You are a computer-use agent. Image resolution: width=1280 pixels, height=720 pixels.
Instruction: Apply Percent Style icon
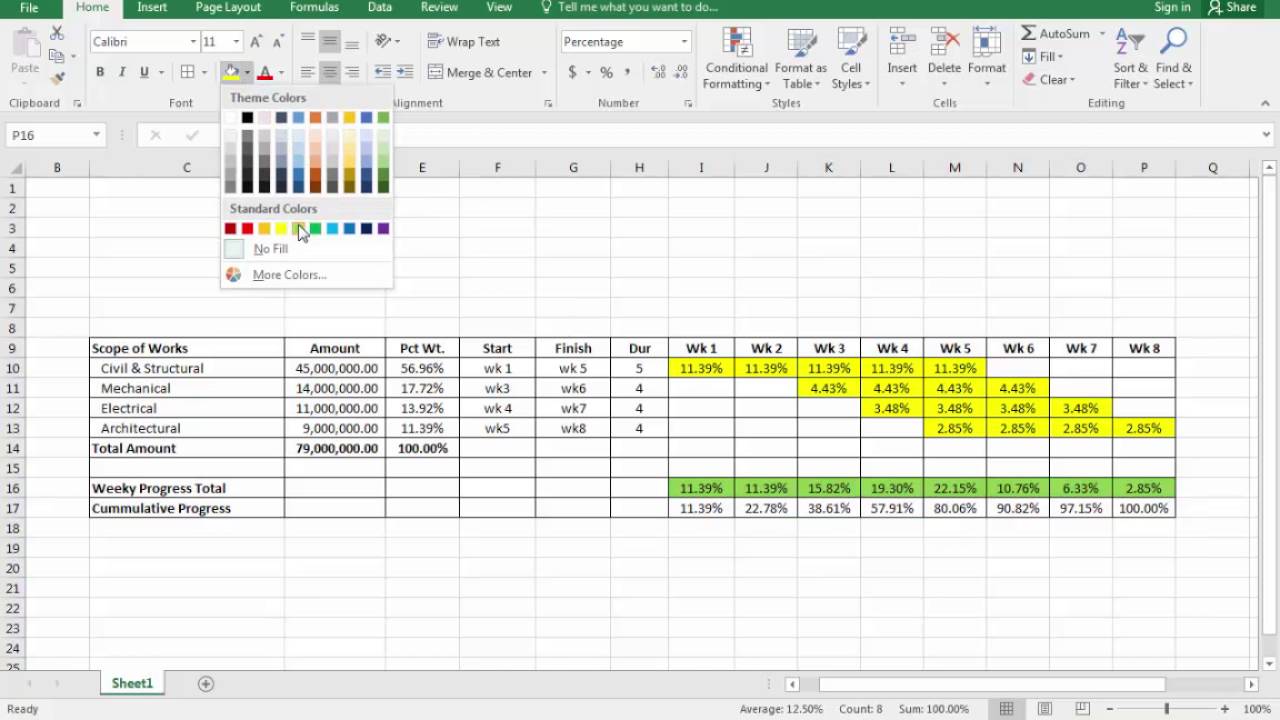[x=606, y=72]
